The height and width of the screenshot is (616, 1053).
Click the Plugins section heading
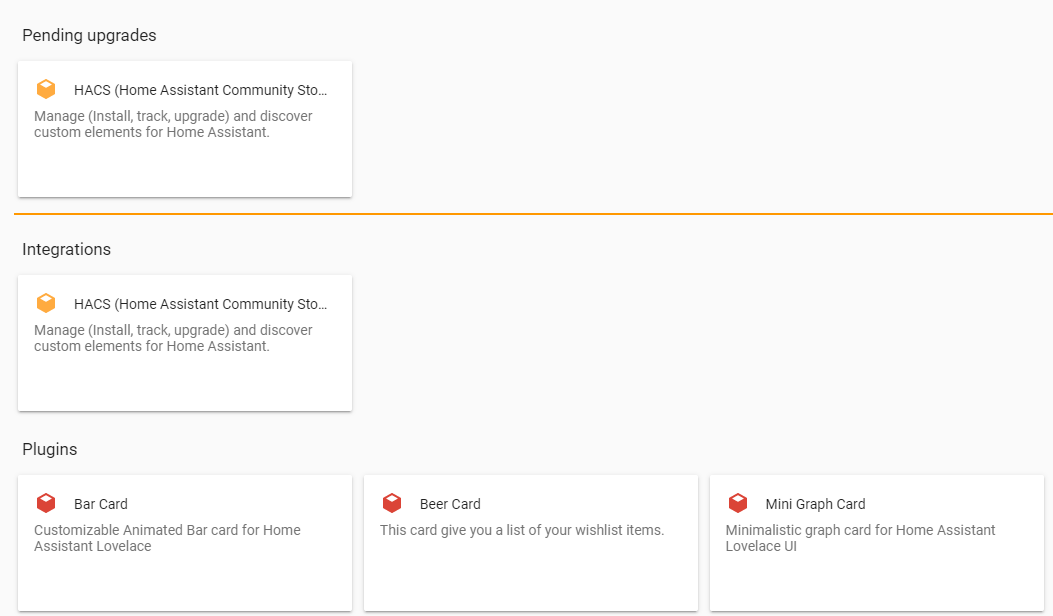pyautogui.click(x=49, y=450)
